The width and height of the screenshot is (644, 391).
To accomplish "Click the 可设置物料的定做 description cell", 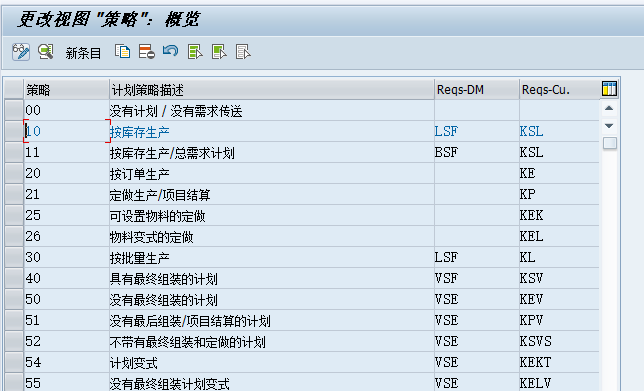I will [271, 215].
